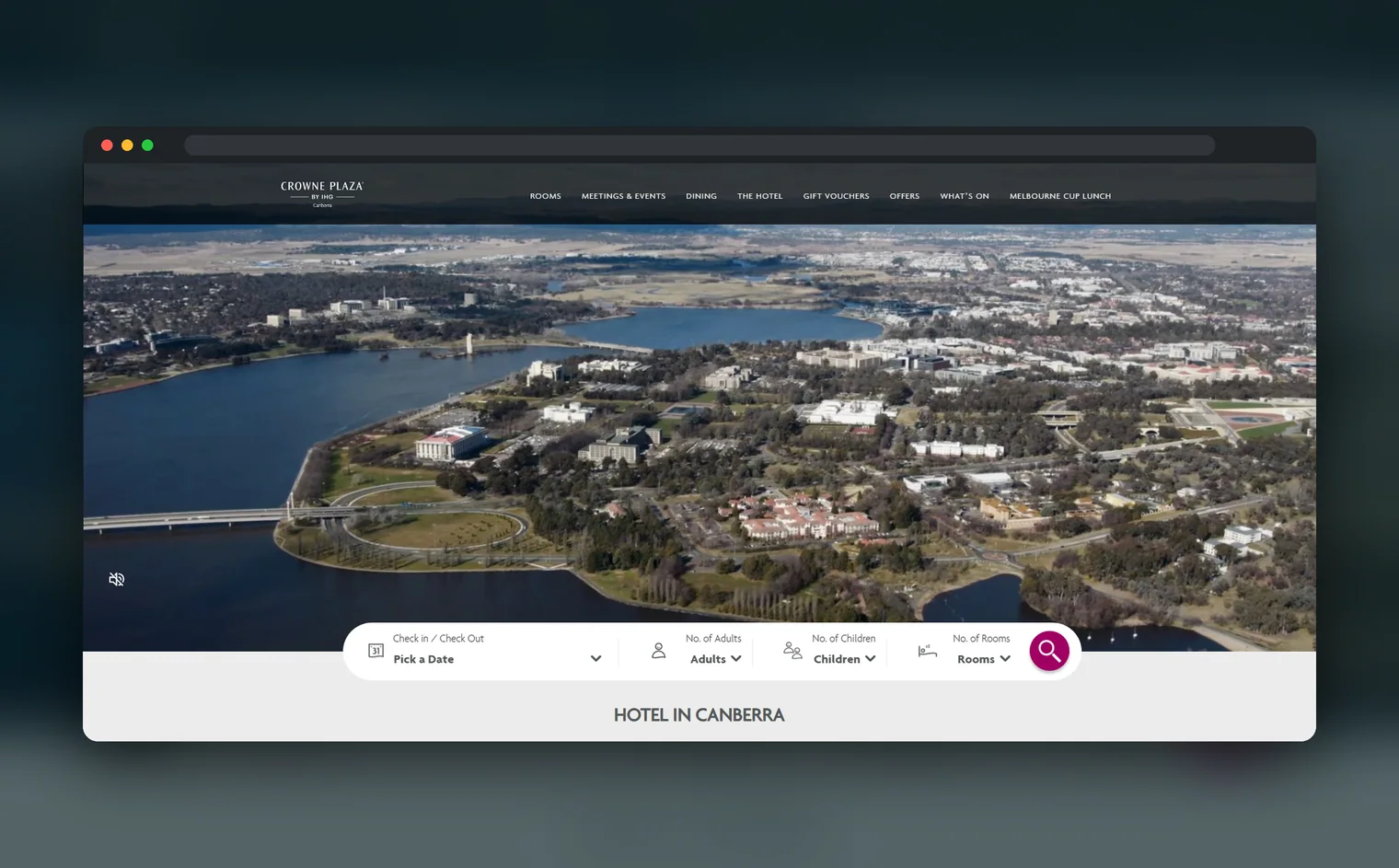
Task: Open Melbourne Cup Lunch link
Action: (1060, 196)
